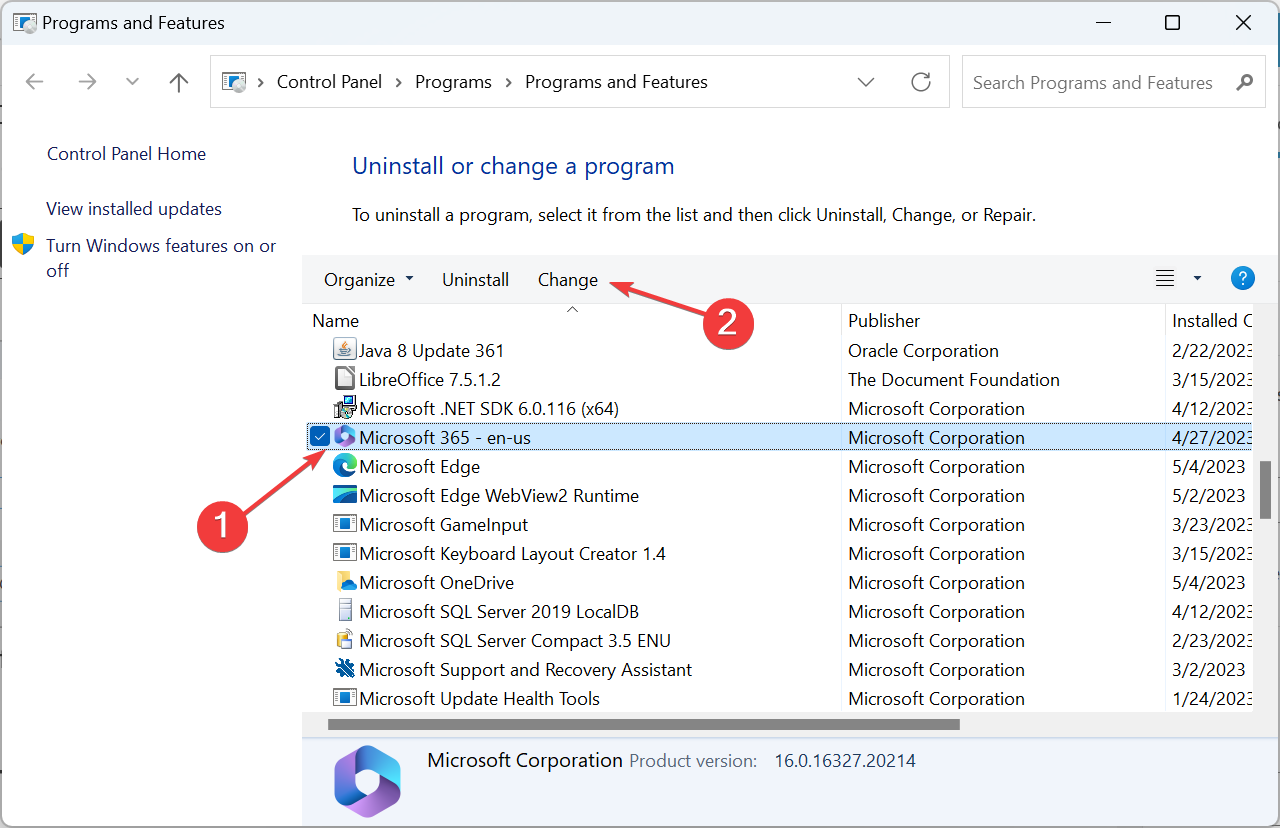Select Microsoft Edge entry name
The width and height of the screenshot is (1280, 828).
tap(420, 467)
